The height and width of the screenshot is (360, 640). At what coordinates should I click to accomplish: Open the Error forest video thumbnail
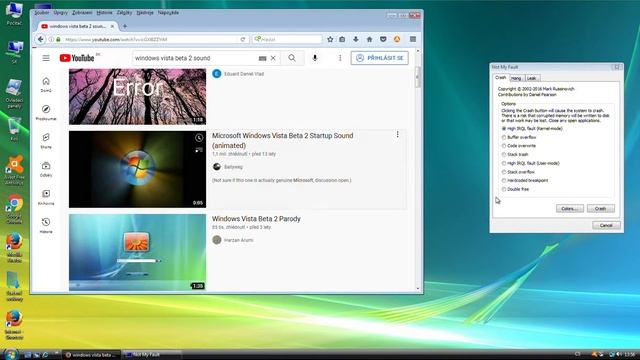click(x=138, y=96)
